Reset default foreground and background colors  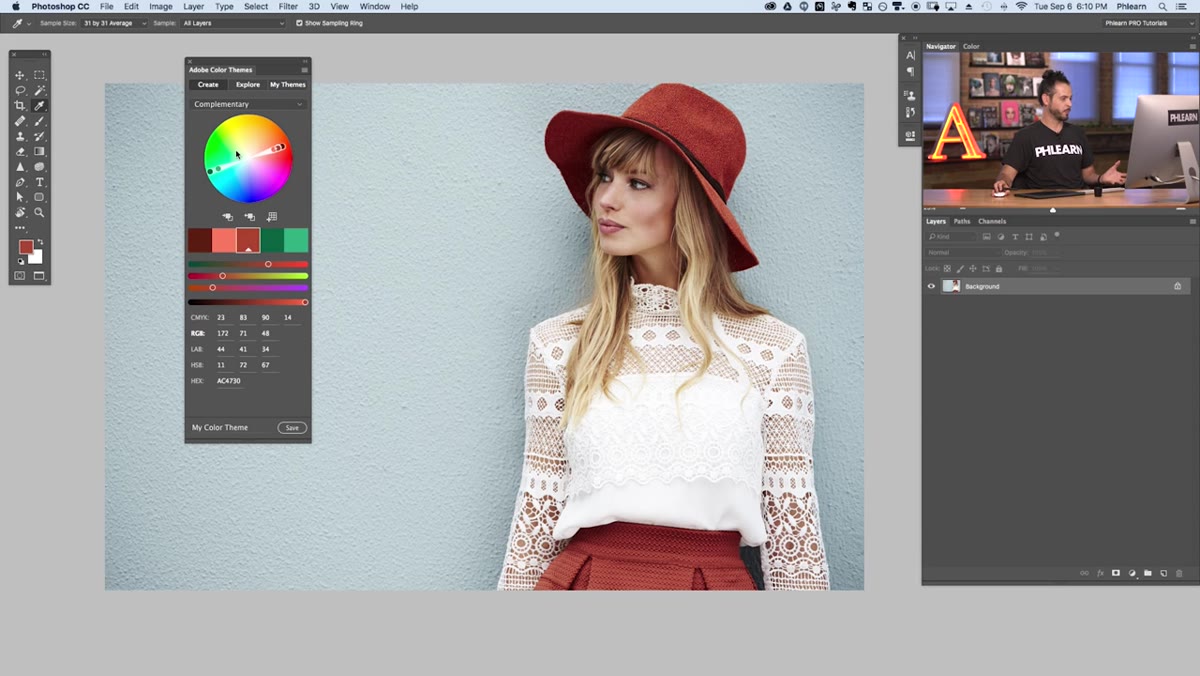pyautogui.click(x=20, y=261)
